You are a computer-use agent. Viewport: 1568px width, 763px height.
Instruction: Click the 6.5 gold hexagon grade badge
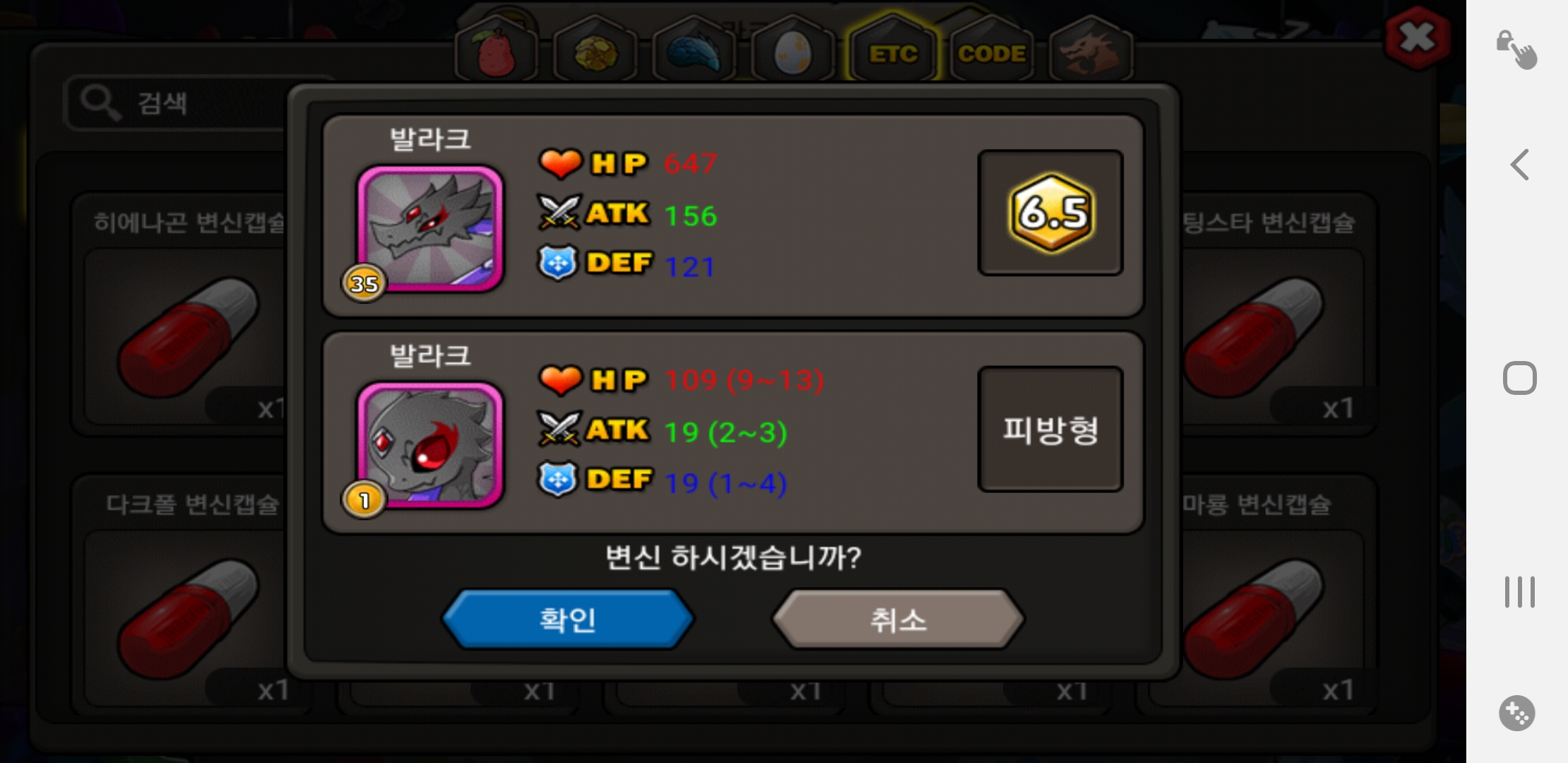tap(1051, 213)
